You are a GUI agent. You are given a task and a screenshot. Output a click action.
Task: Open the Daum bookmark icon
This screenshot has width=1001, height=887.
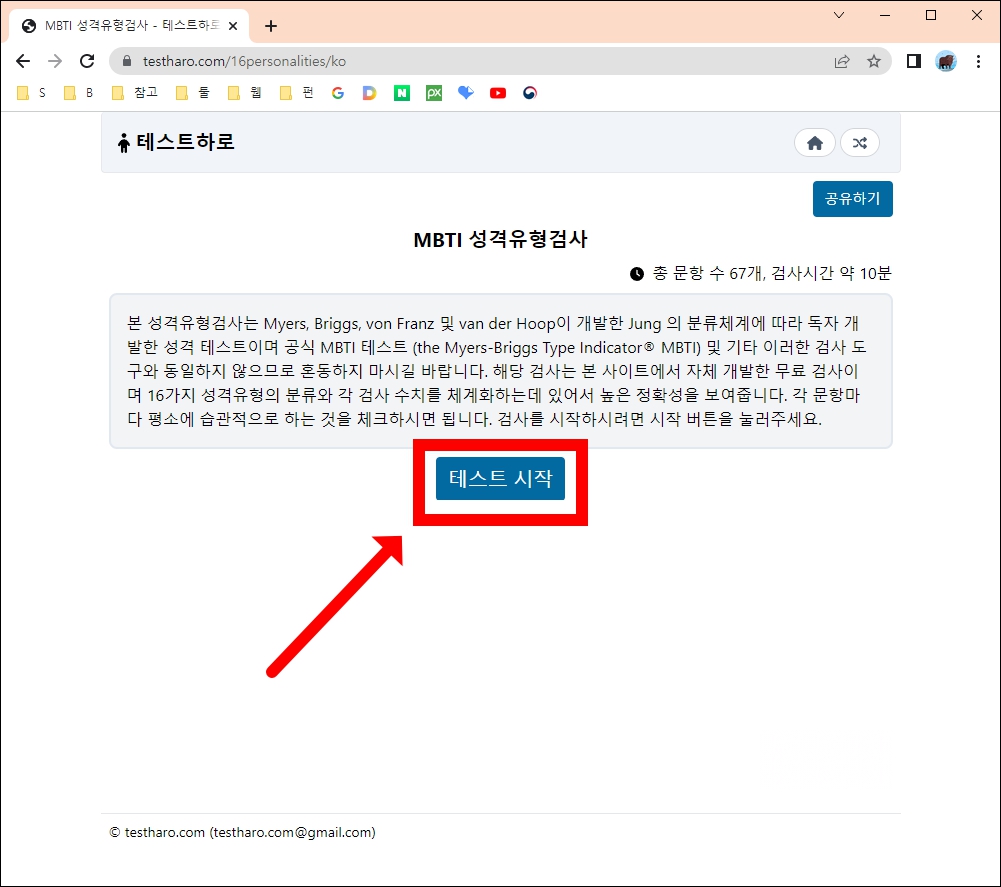pyautogui.click(x=369, y=92)
